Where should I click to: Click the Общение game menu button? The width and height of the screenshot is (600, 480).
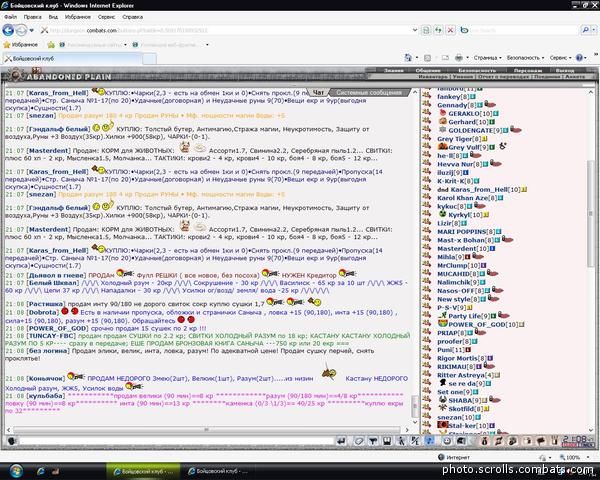pyautogui.click(x=427, y=70)
